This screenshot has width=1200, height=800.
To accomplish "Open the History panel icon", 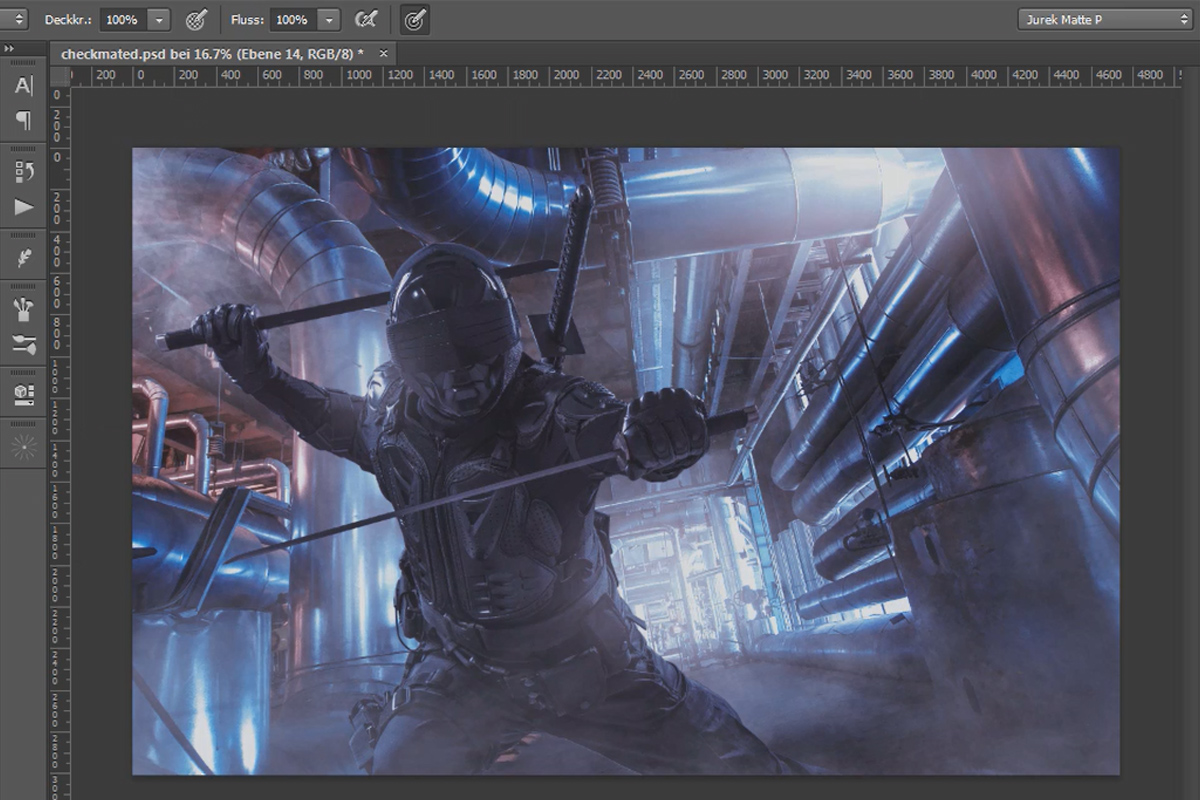I will [x=24, y=171].
